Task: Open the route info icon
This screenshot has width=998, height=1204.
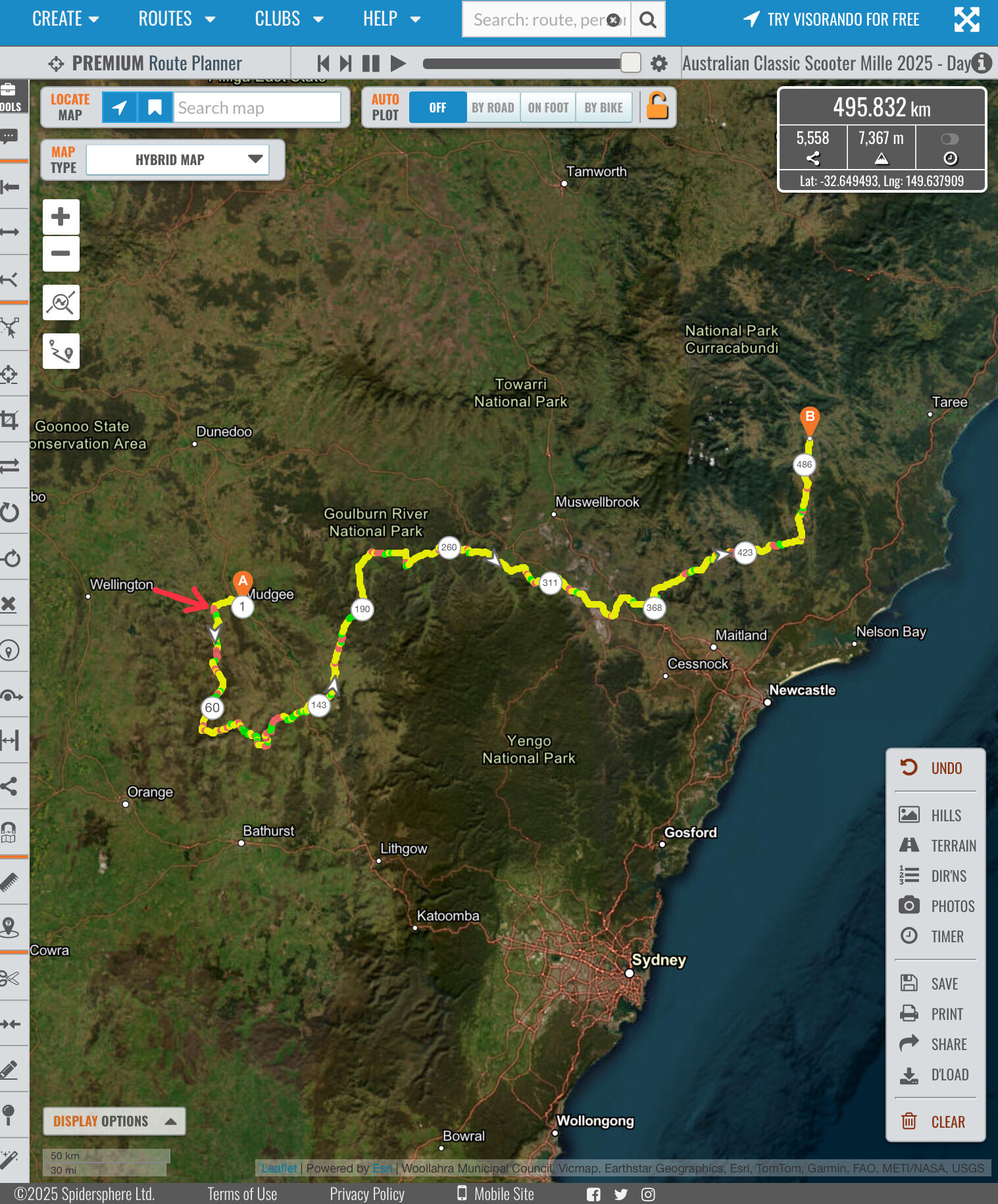Action: pyautogui.click(x=982, y=63)
